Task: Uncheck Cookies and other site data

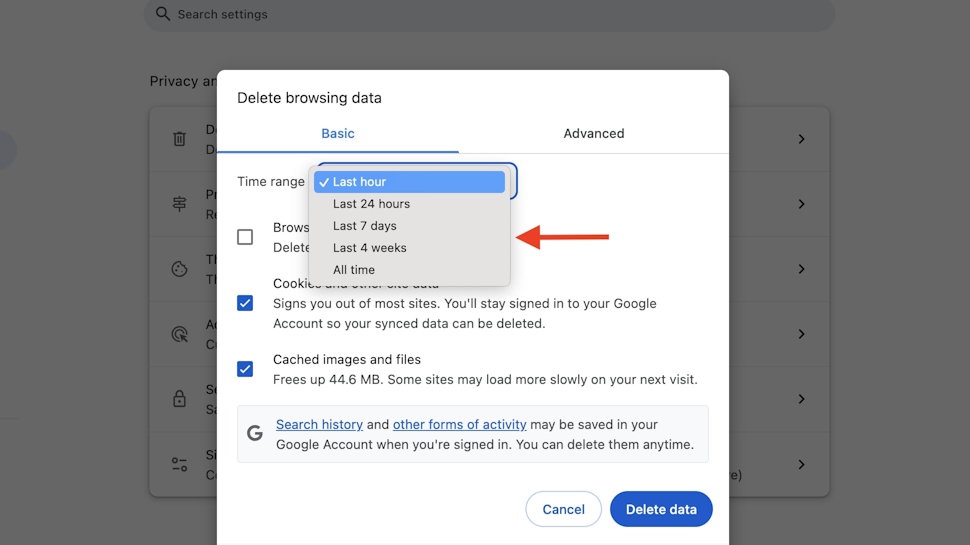Action: [245, 303]
